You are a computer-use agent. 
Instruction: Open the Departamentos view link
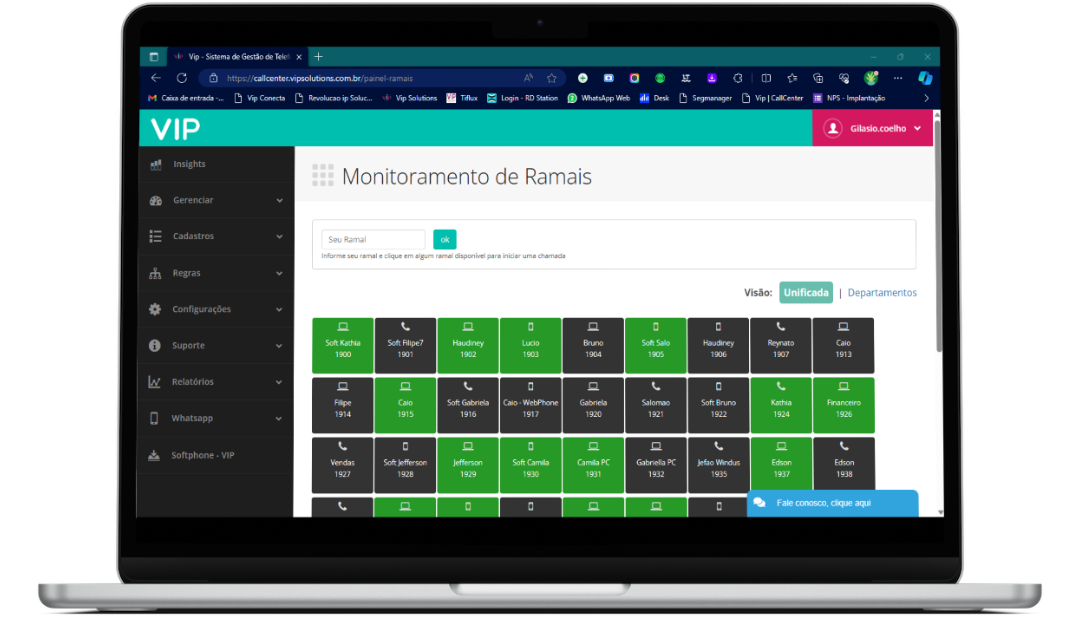pos(882,293)
